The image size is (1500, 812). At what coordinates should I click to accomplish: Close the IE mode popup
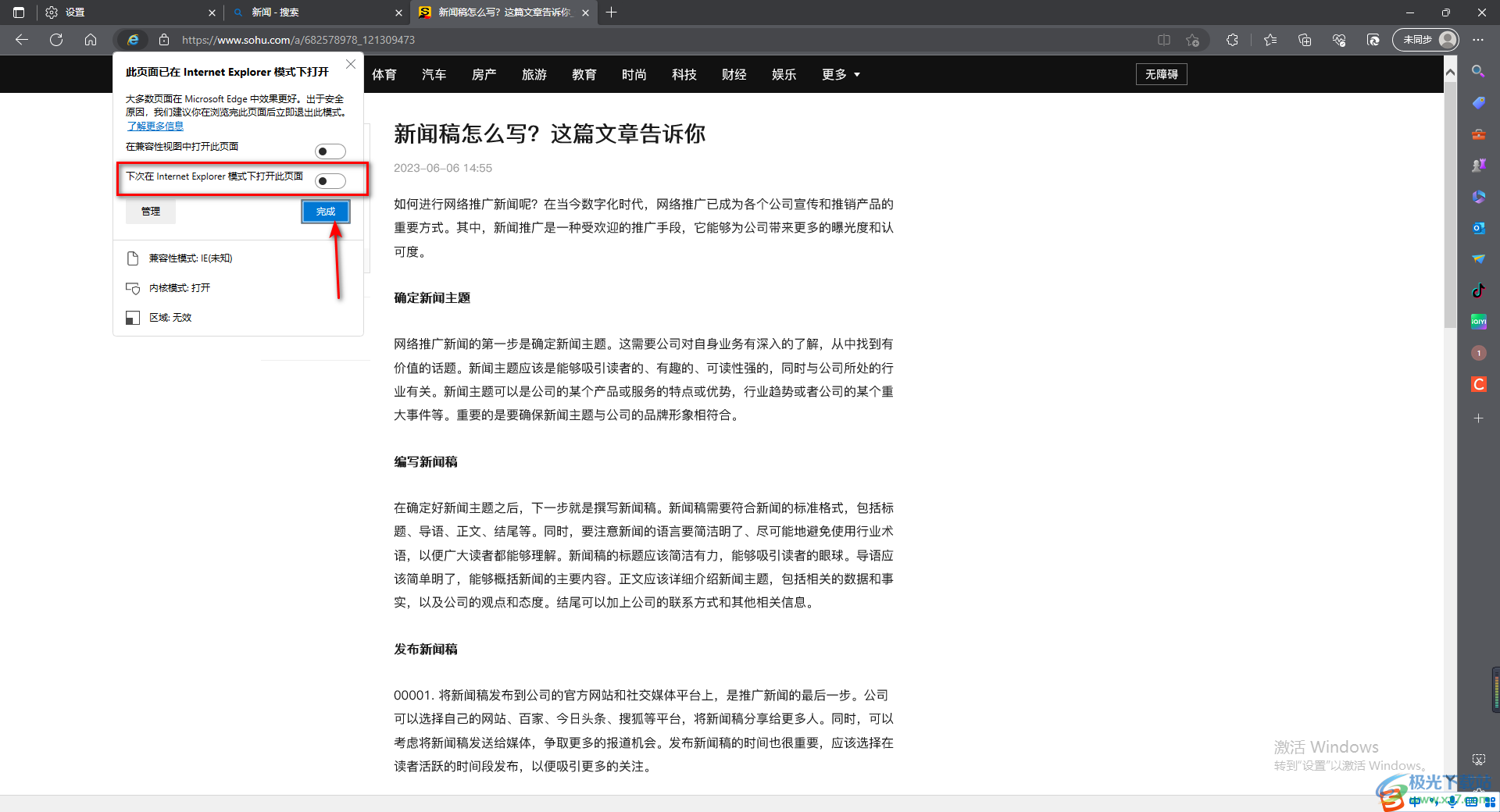351,64
